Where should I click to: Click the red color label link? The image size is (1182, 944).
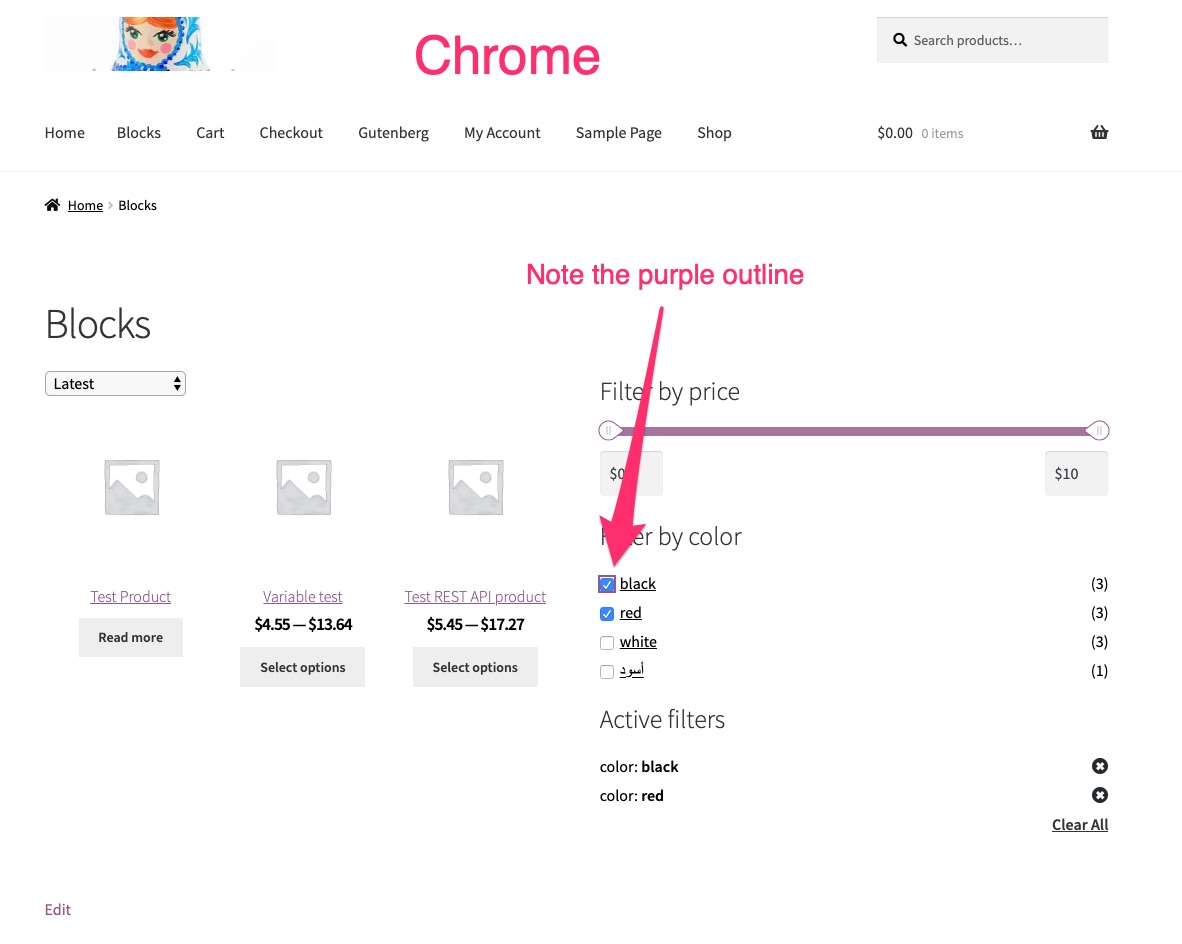pyautogui.click(x=630, y=613)
